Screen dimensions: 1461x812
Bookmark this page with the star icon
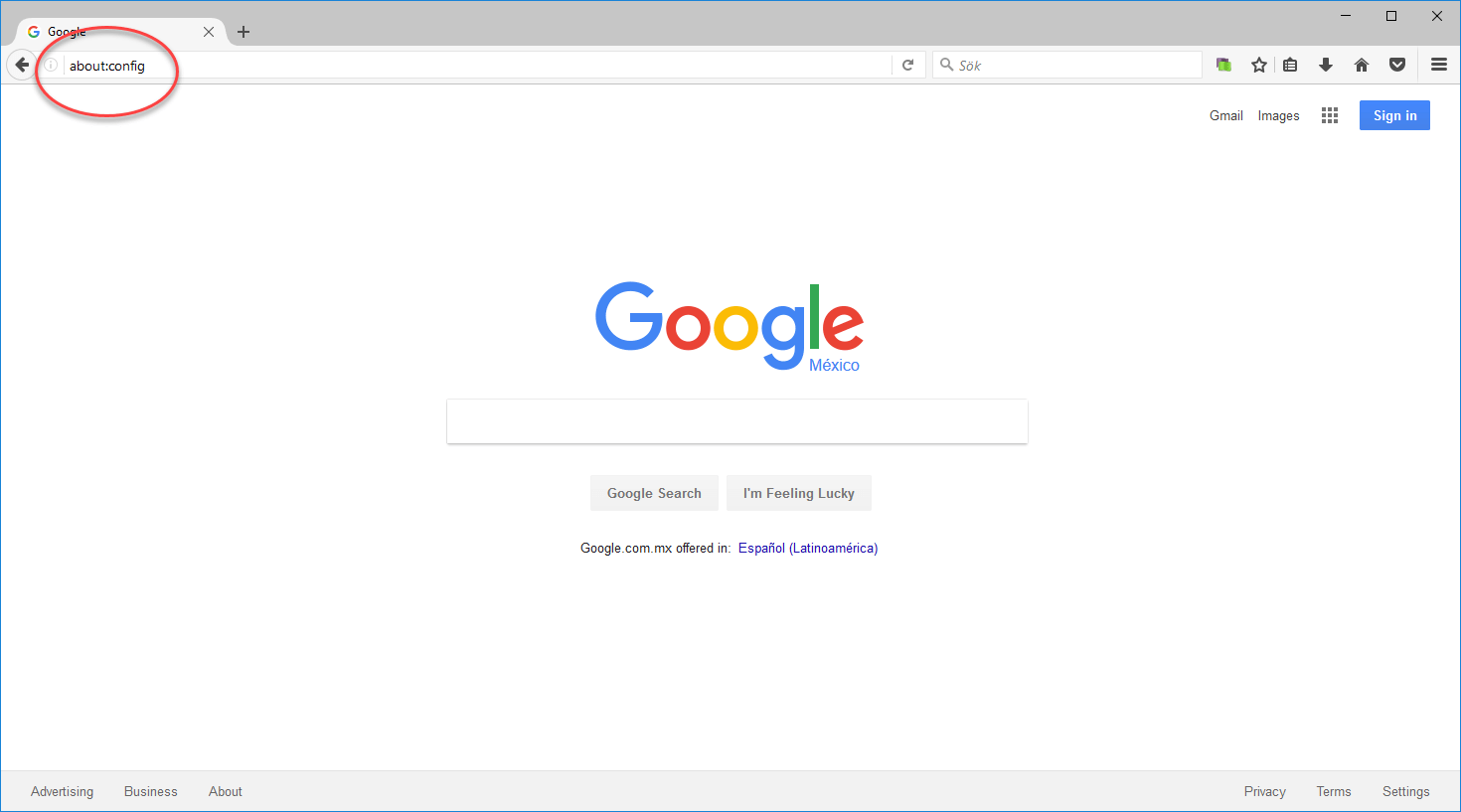click(x=1259, y=65)
